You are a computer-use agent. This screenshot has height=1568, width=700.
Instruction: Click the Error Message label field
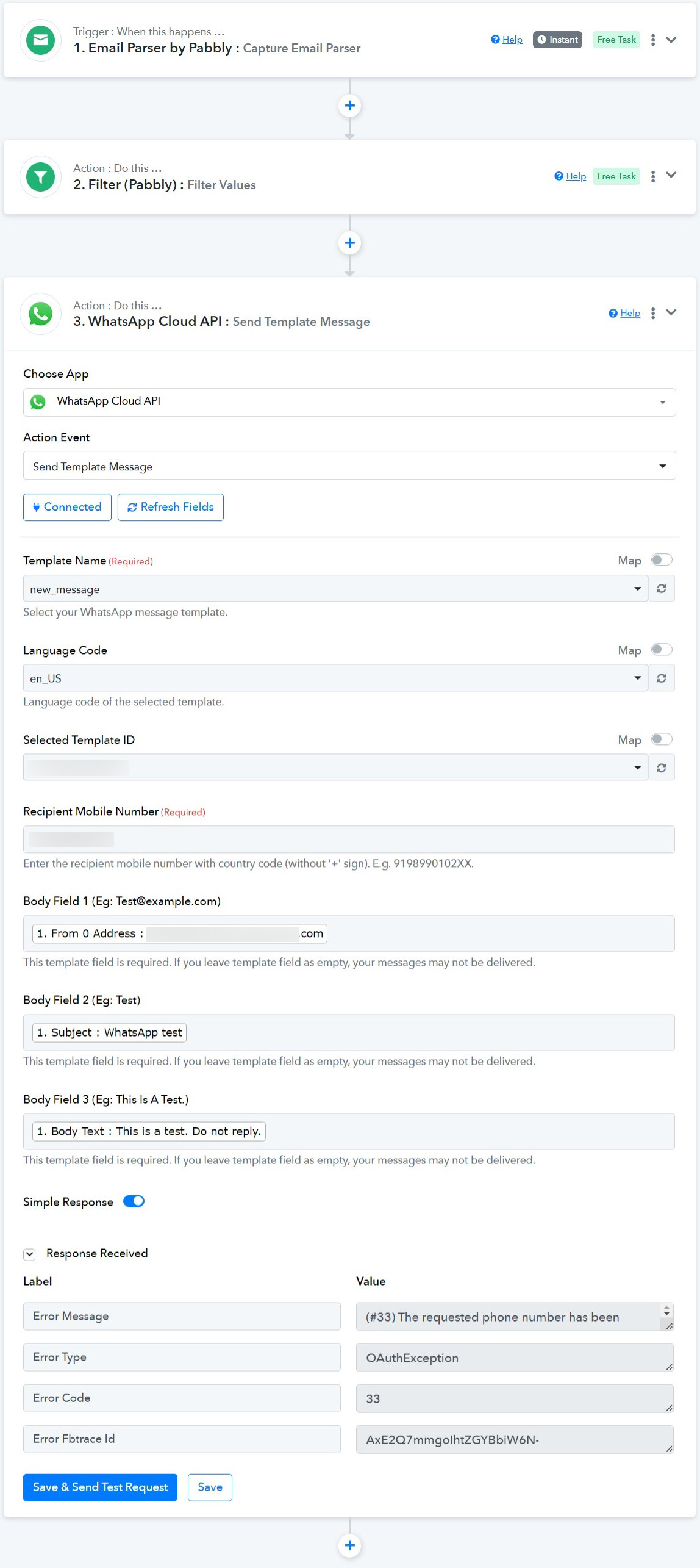(x=182, y=1316)
